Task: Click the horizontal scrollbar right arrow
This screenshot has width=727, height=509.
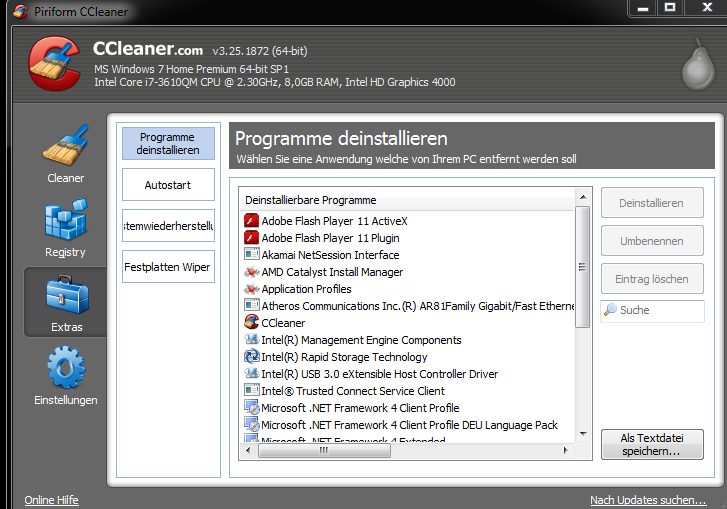Action: pos(566,450)
